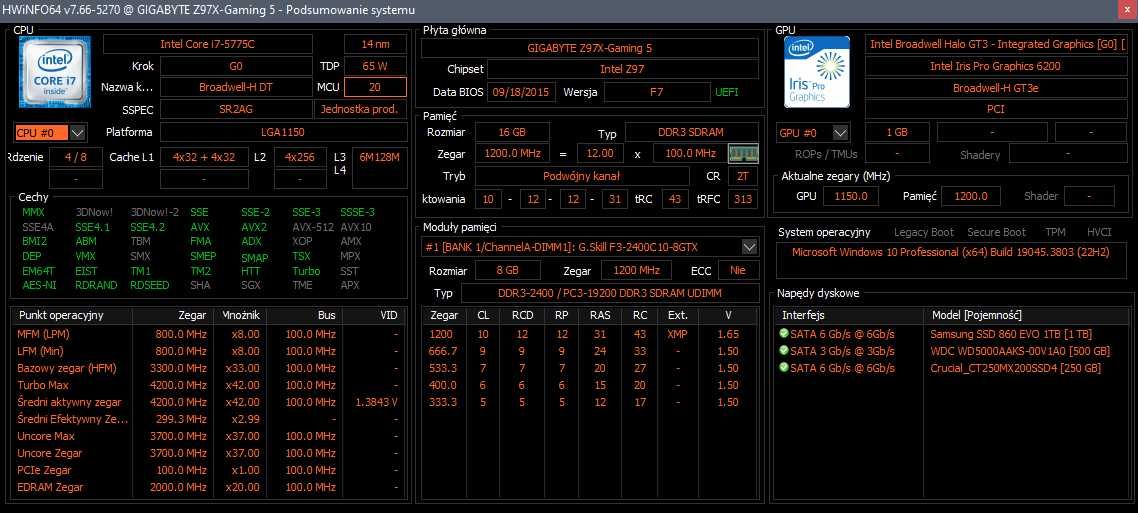Click the SSPEC value SR2AG
The width and height of the screenshot is (1138, 513).
(x=236, y=110)
